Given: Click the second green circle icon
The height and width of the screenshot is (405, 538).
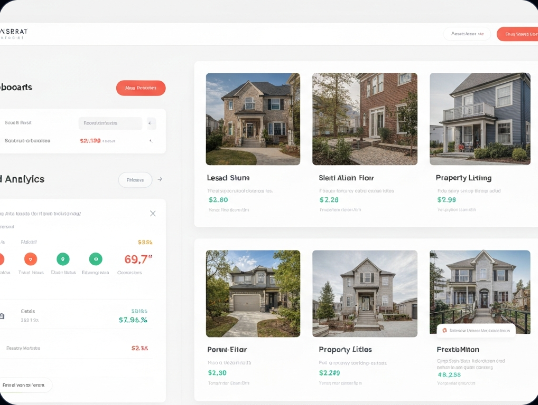Looking at the screenshot, I should (95, 259).
